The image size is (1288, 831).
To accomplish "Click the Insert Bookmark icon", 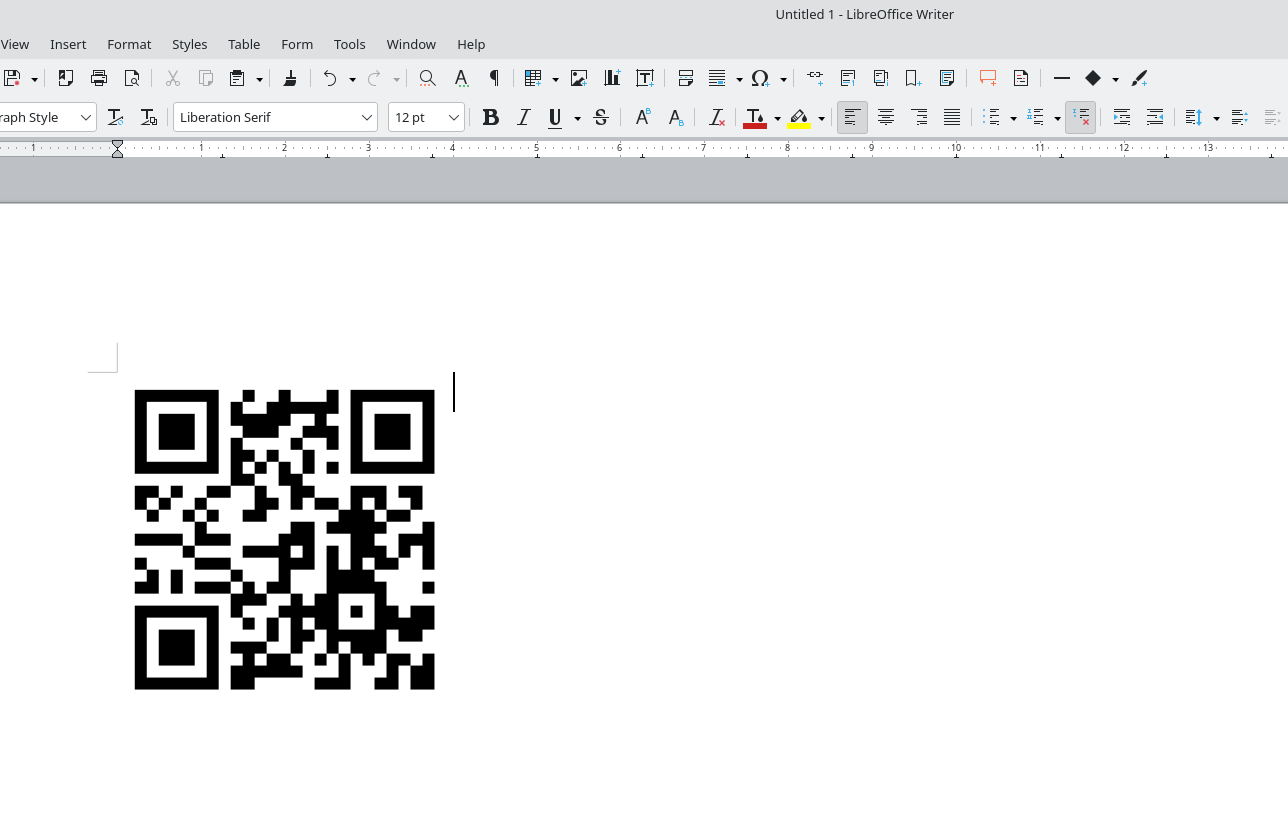I will pyautogui.click(x=913, y=78).
